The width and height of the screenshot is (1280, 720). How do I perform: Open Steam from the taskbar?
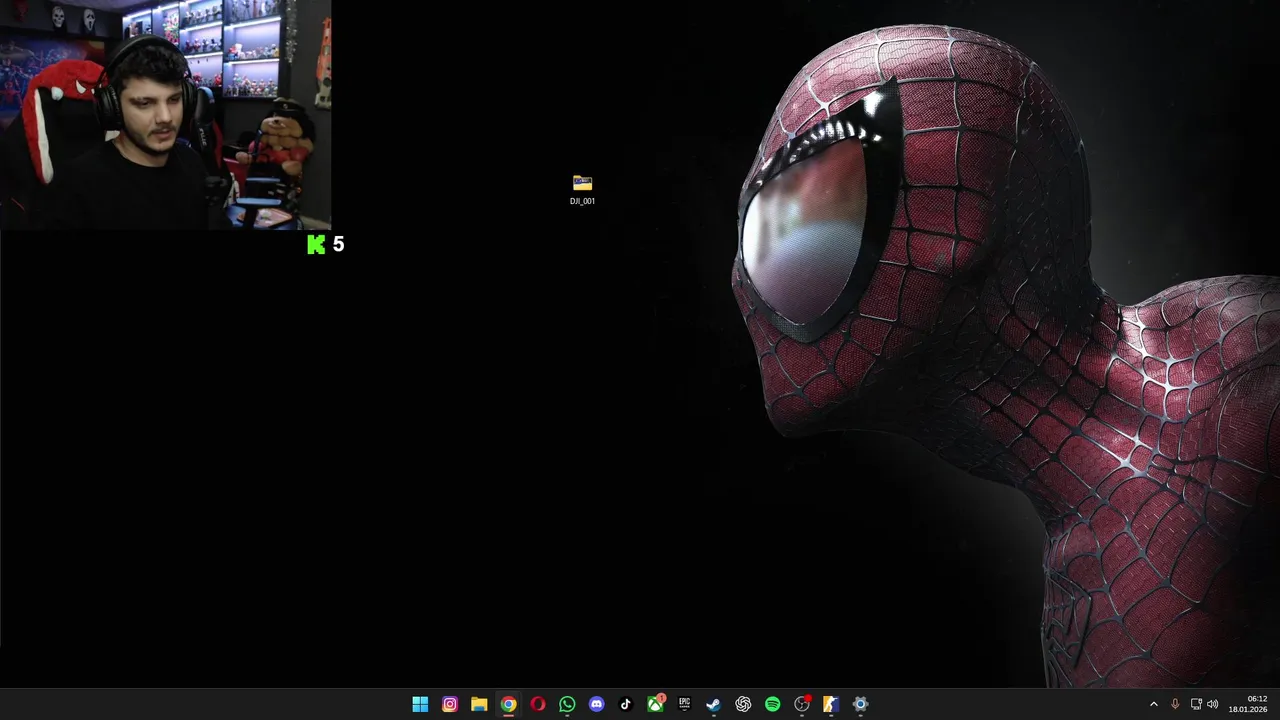pyautogui.click(x=713, y=704)
